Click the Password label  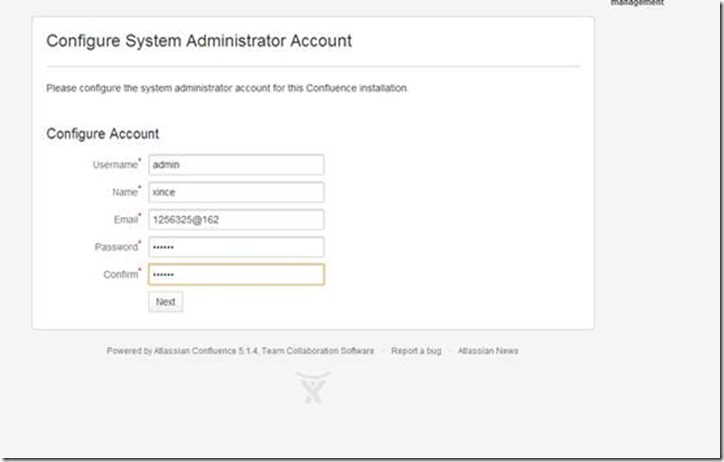pos(118,246)
